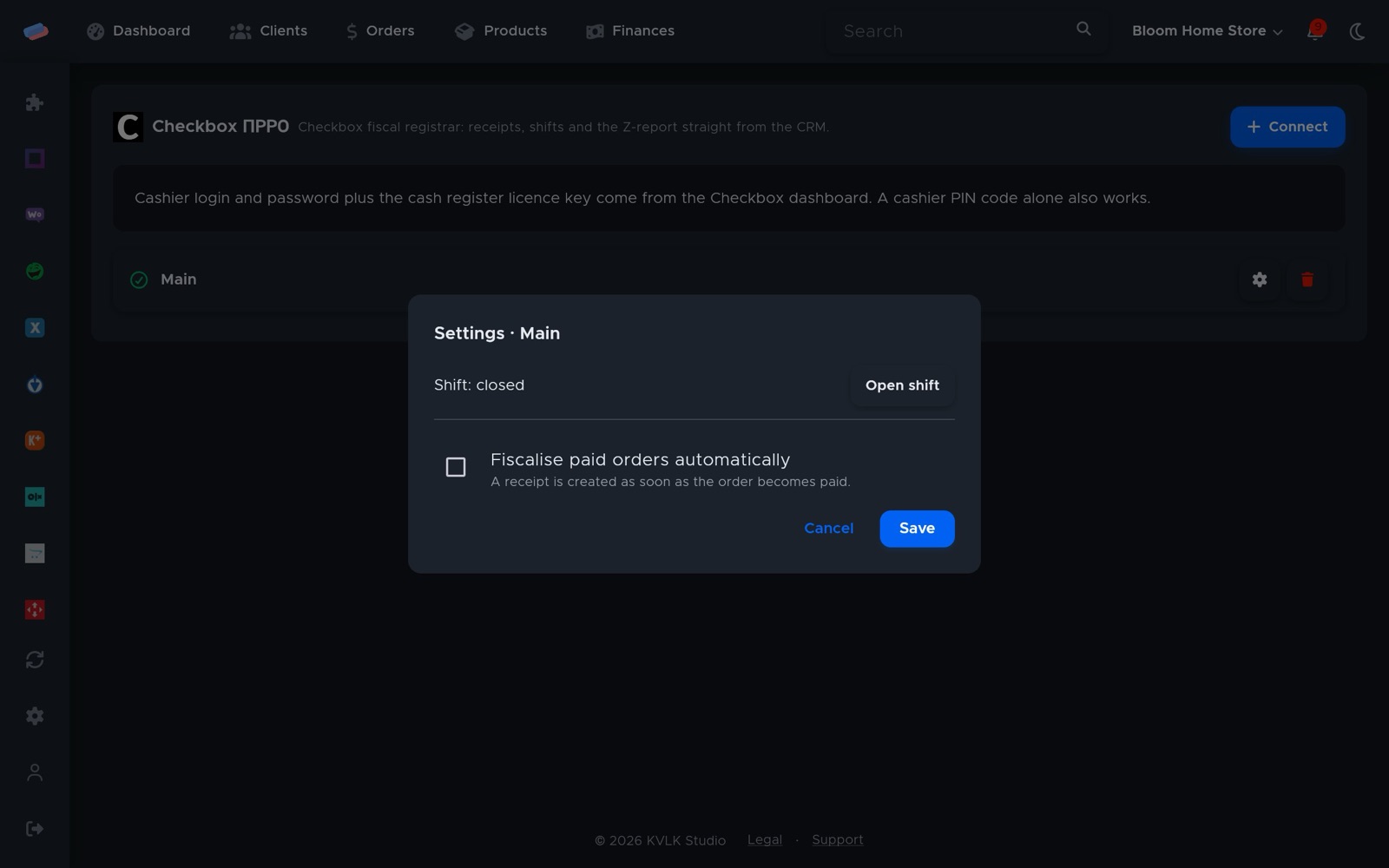The width and height of the screenshot is (1389, 868).
Task: Cancel the settings dialog
Action: coord(828,529)
